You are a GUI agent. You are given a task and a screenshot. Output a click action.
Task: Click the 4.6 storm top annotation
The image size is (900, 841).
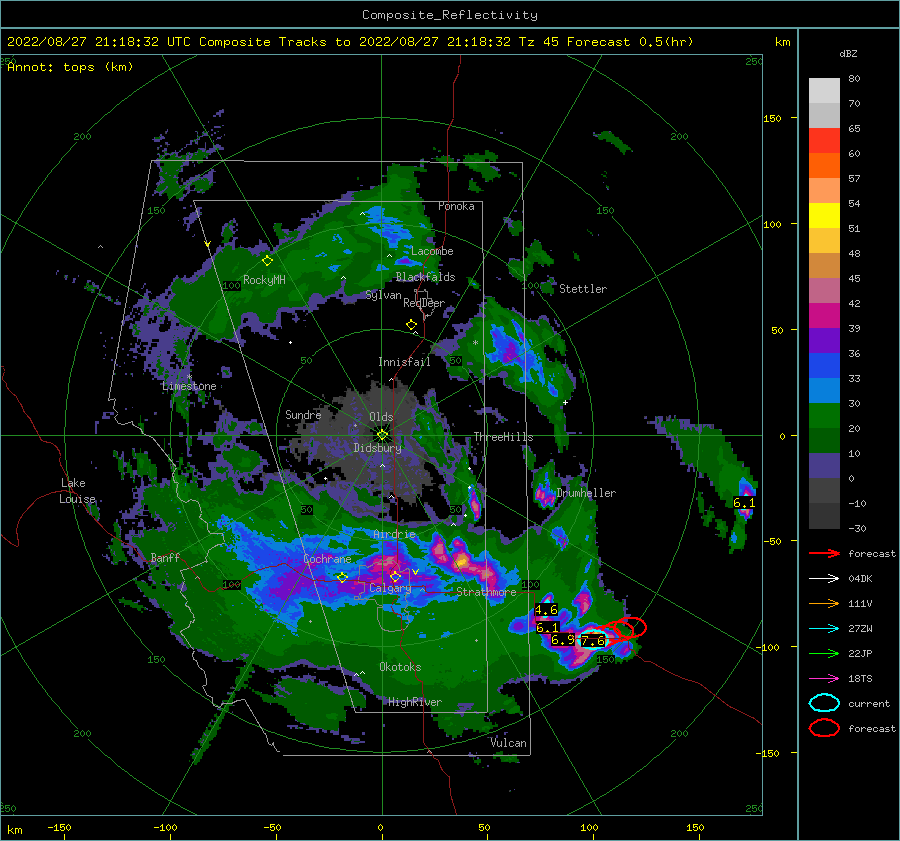pos(546,610)
